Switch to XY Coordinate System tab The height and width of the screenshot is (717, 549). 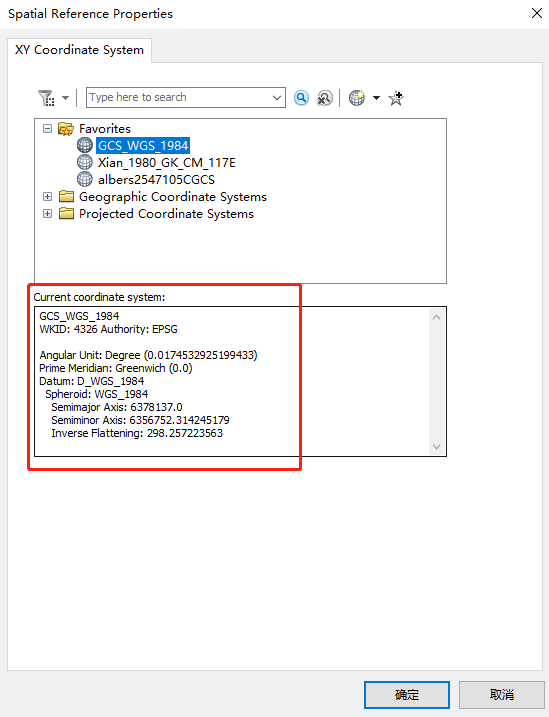click(80, 50)
